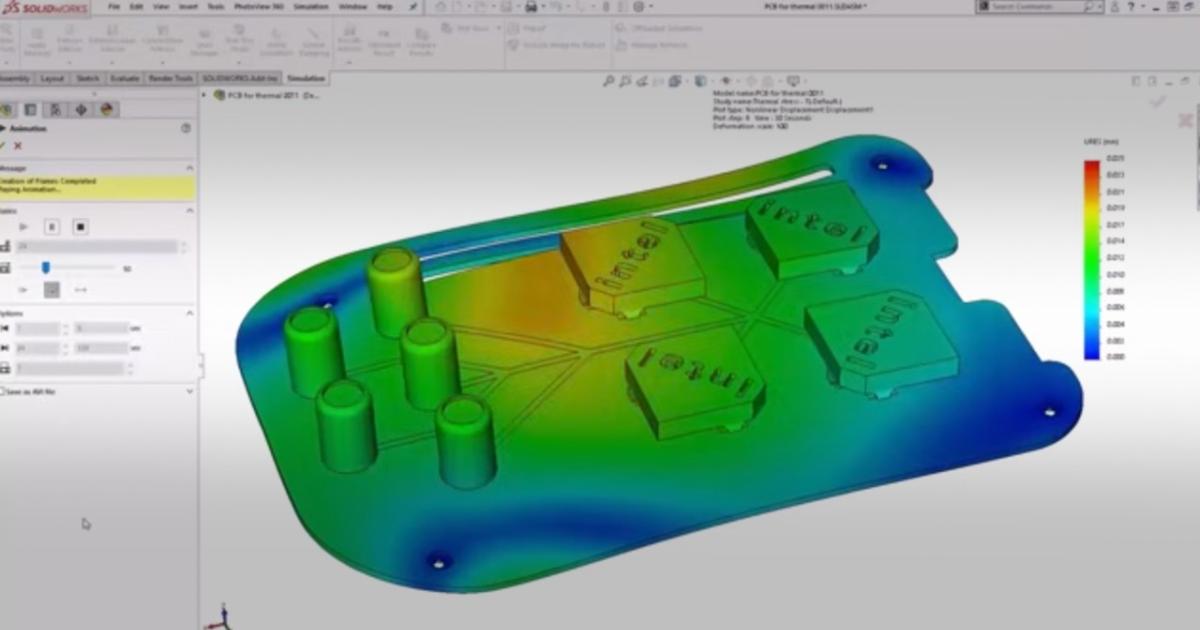This screenshot has height=630, width=1200.
Task: Open the Window menu
Action: [x=353, y=7]
